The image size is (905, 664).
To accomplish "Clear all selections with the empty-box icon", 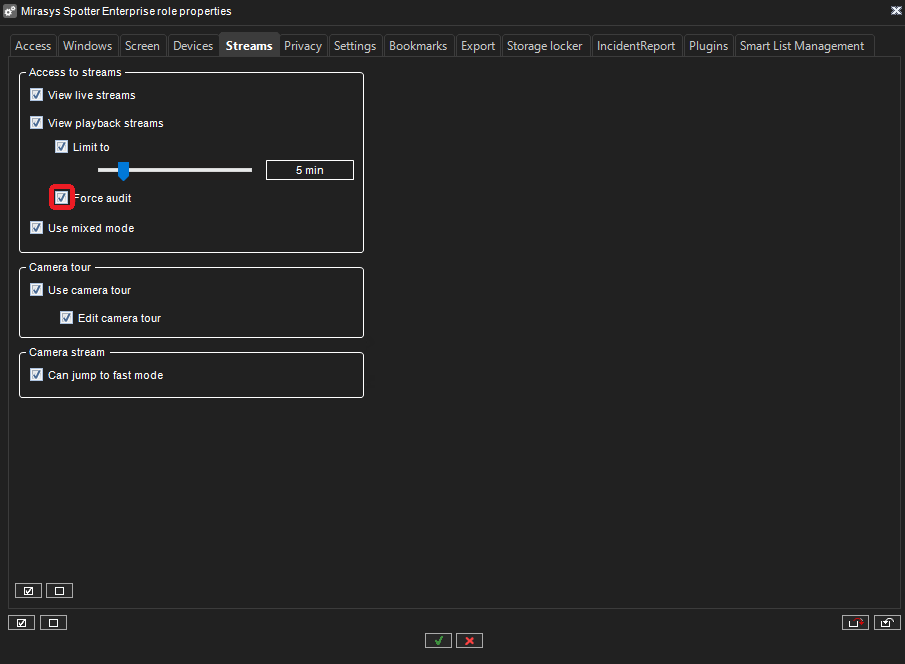I will 59,590.
